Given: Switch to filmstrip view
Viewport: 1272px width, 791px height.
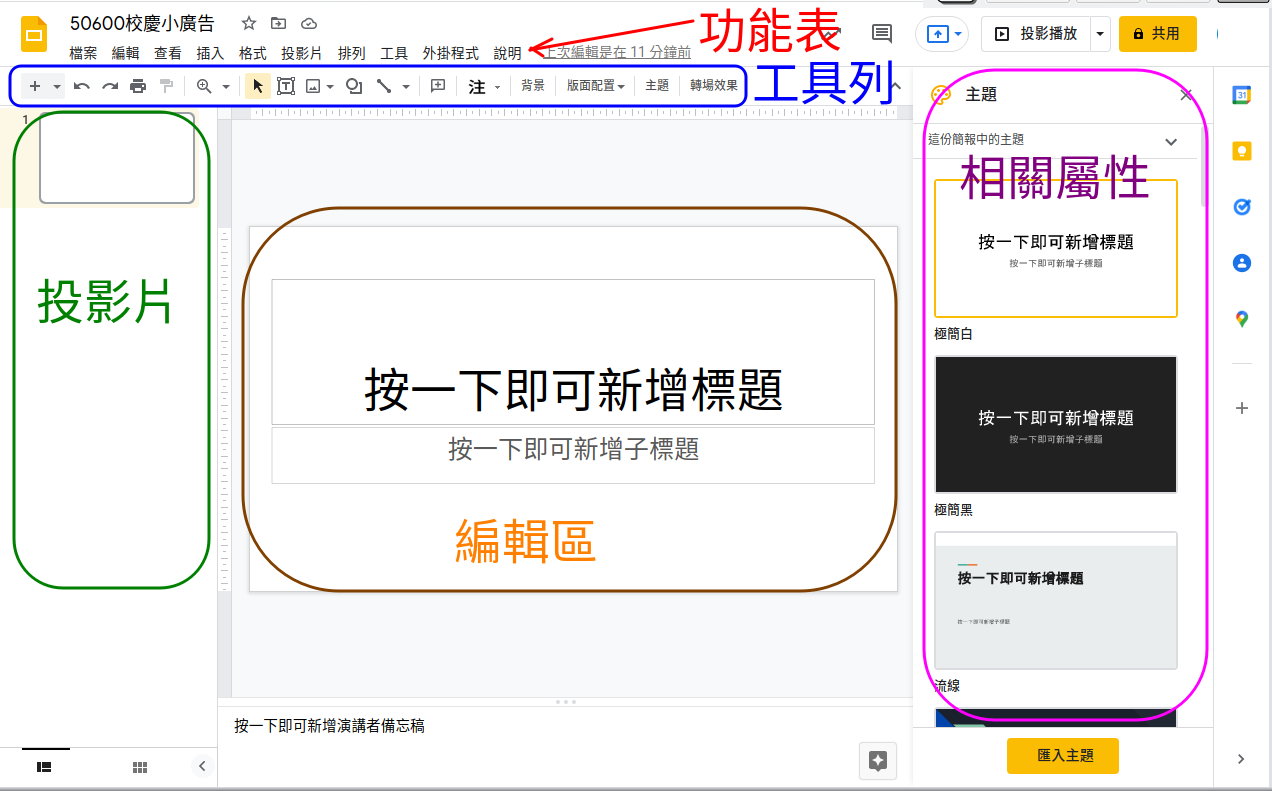Looking at the screenshot, I should pyautogui.click(x=44, y=766).
